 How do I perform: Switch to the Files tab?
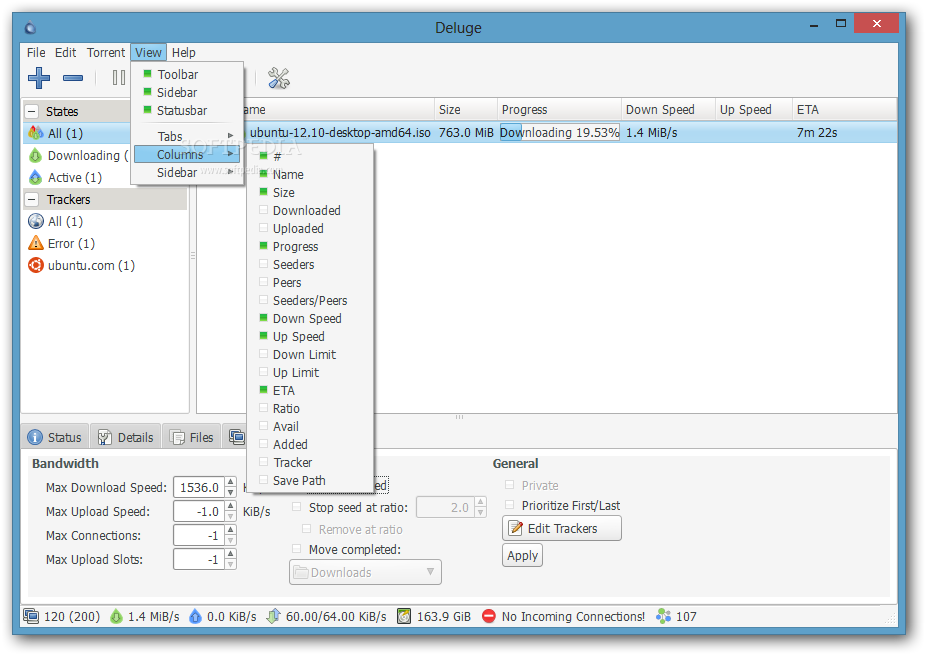192,437
